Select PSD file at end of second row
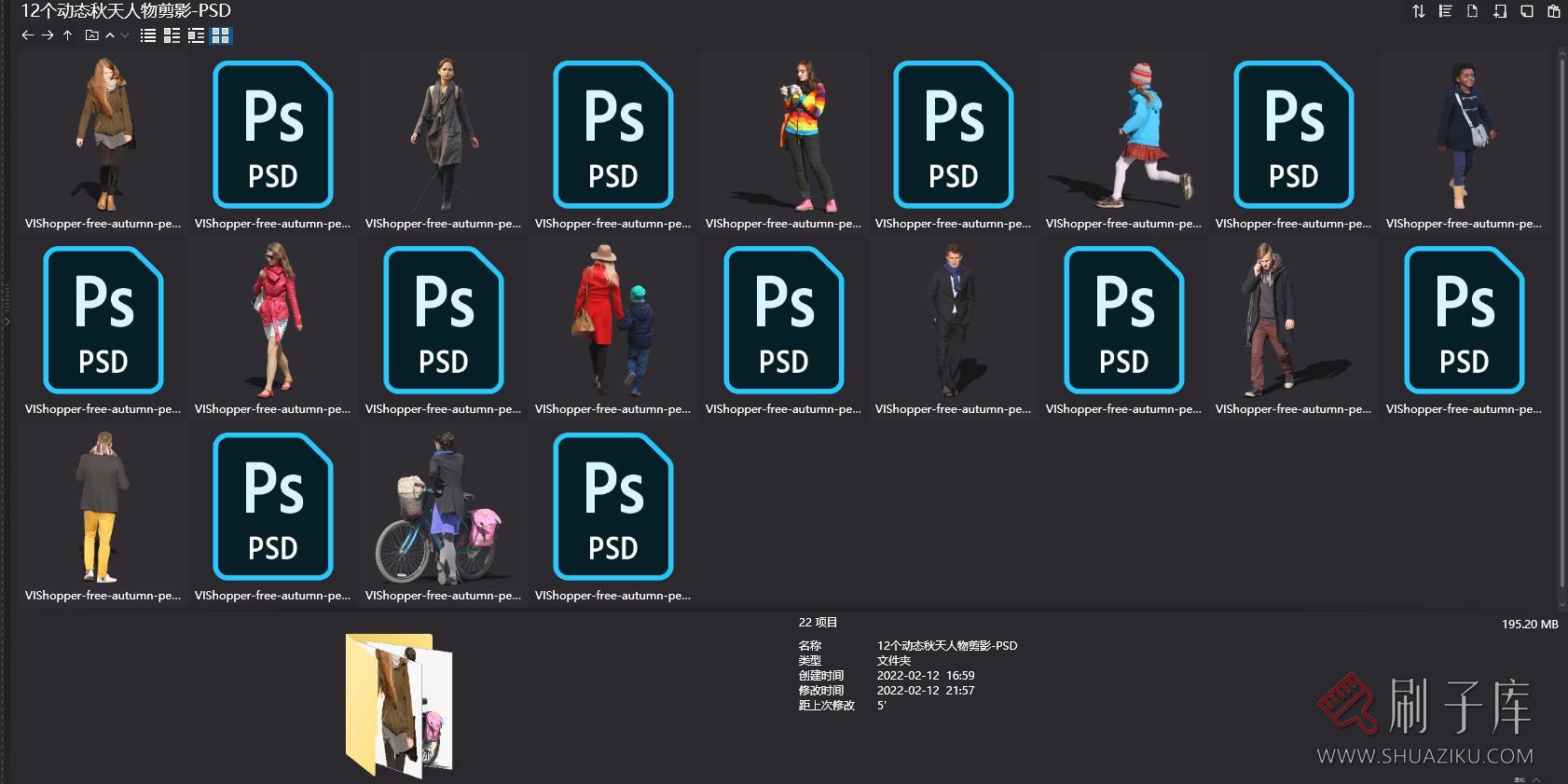Image resolution: width=1568 pixels, height=784 pixels. [1465, 320]
